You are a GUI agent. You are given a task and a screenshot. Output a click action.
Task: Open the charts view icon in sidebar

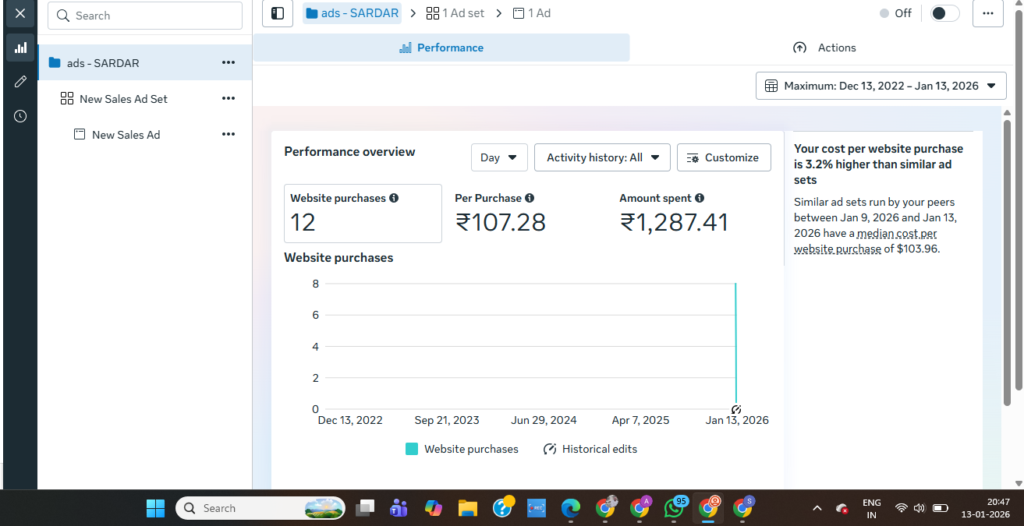[x=20, y=47]
